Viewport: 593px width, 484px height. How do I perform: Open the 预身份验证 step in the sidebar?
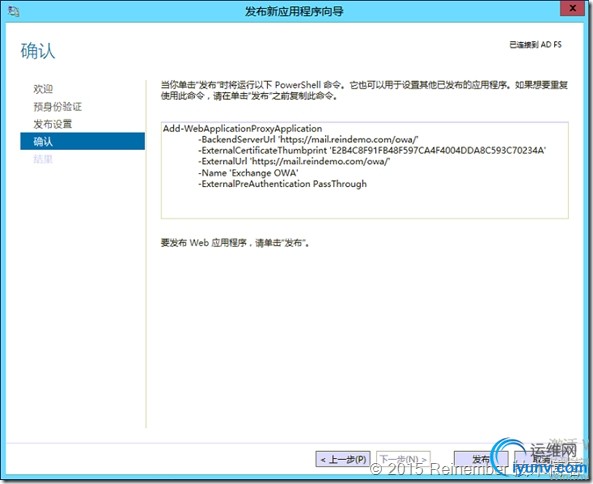click(57, 107)
